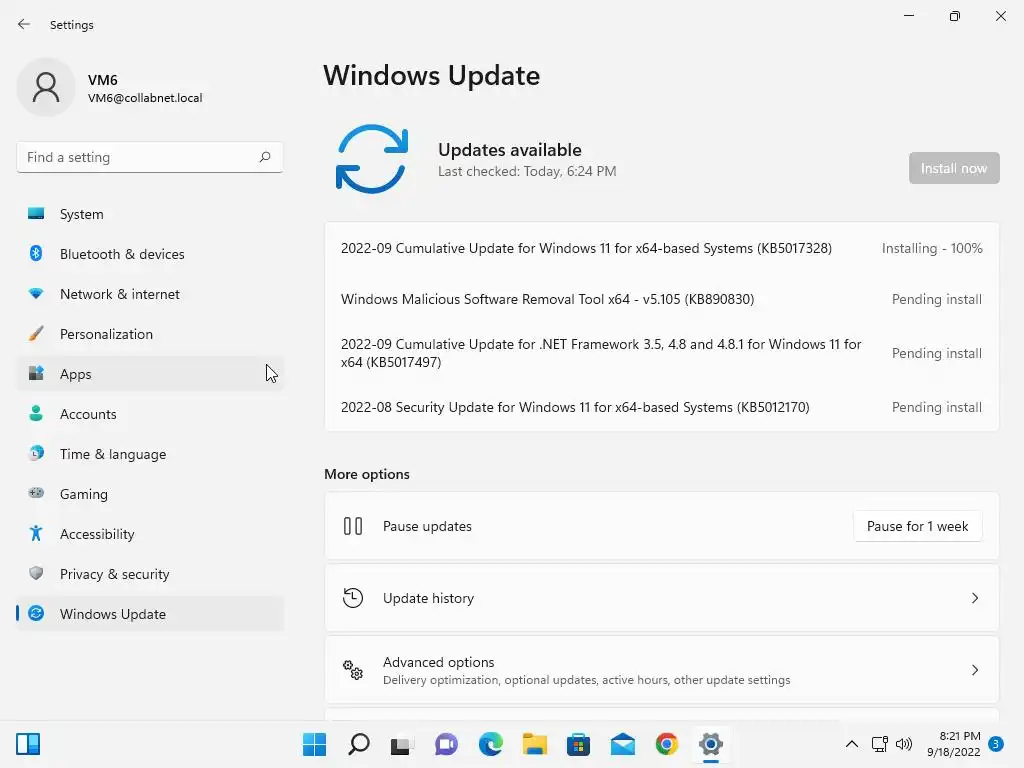Viewport: 1024px width, 768px height.
Task: Click the Settings gear in the taskbar
Action: click(x=711, y=744)
